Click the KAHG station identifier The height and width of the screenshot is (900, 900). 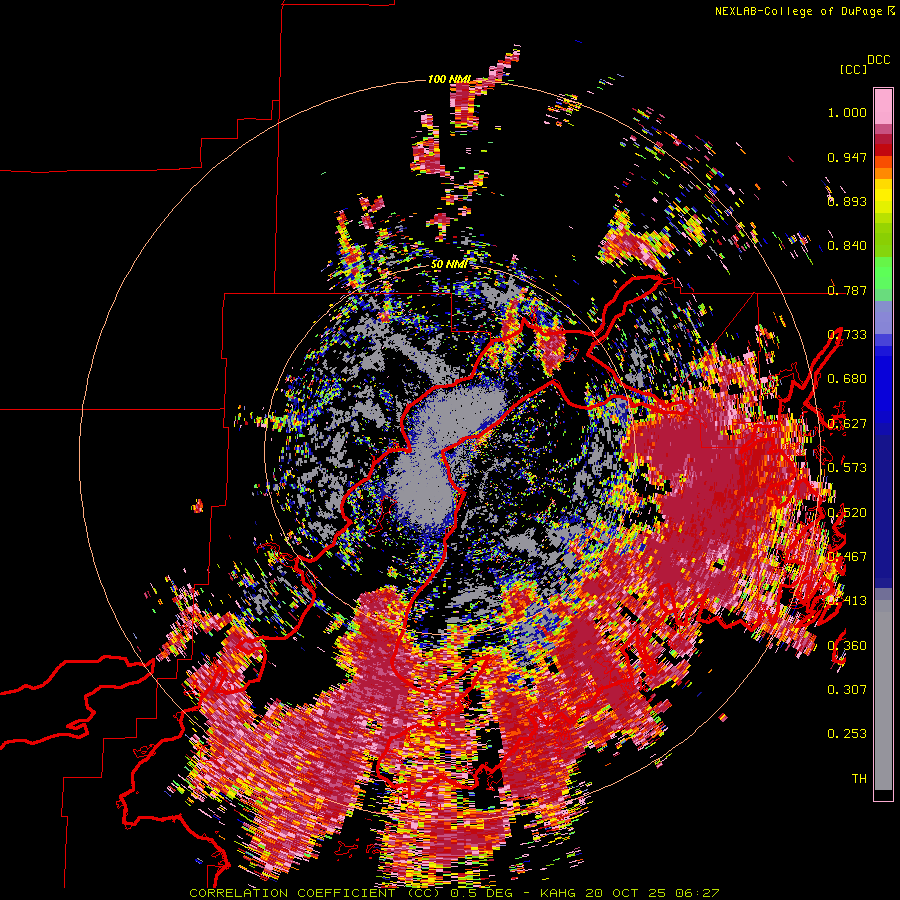560,893
